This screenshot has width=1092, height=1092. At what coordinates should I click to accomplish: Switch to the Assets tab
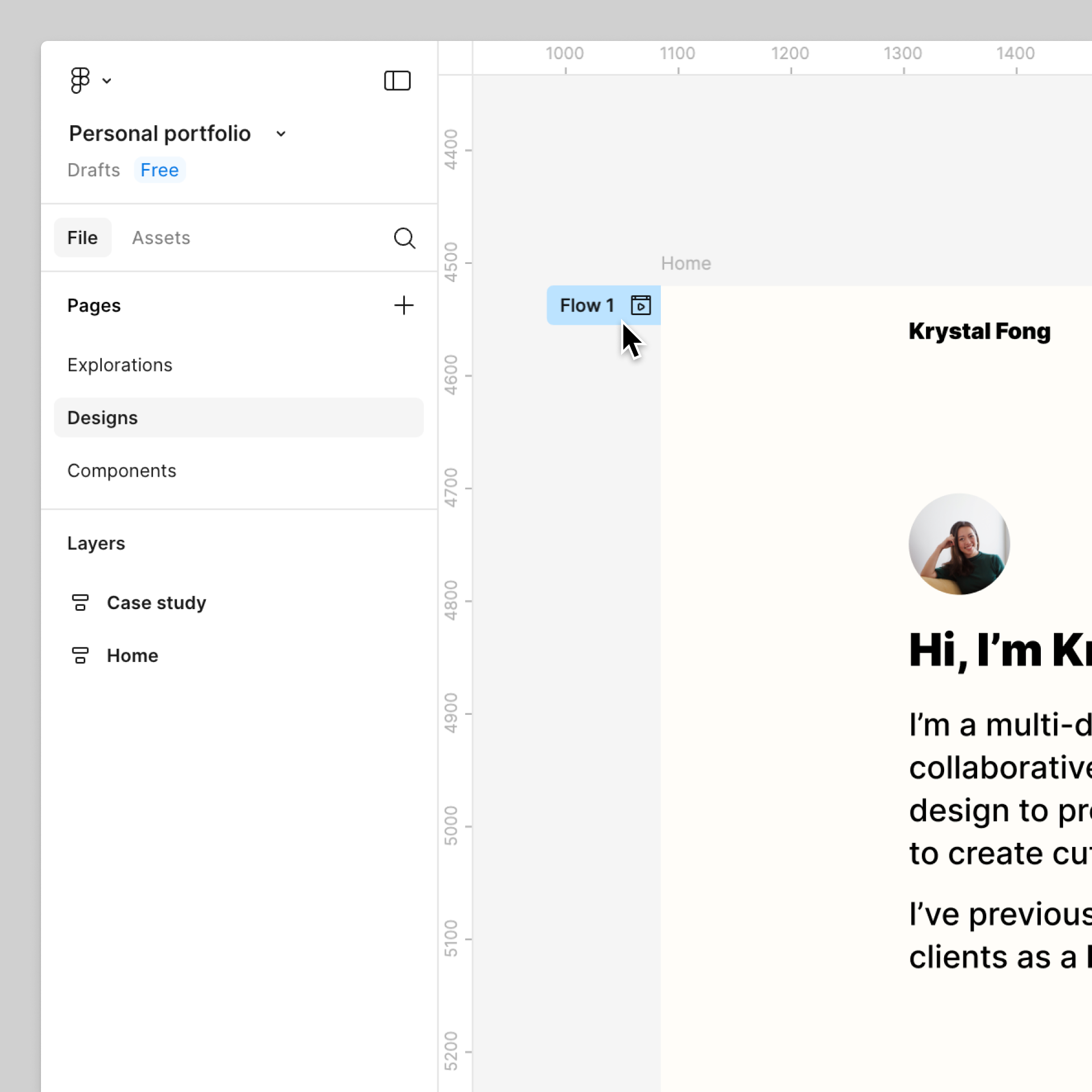161,238
